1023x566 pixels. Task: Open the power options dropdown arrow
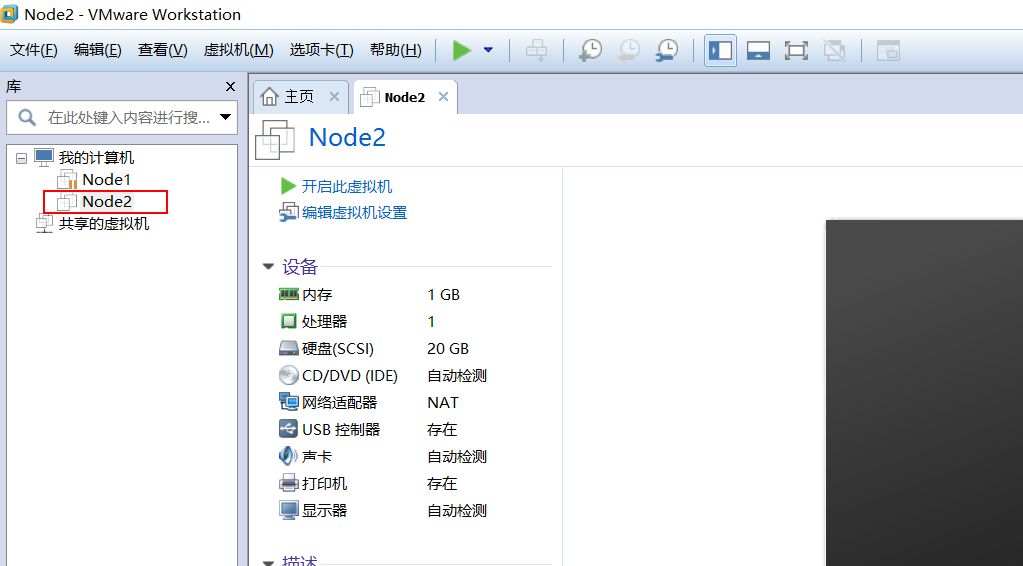click(x=488, y=50)
